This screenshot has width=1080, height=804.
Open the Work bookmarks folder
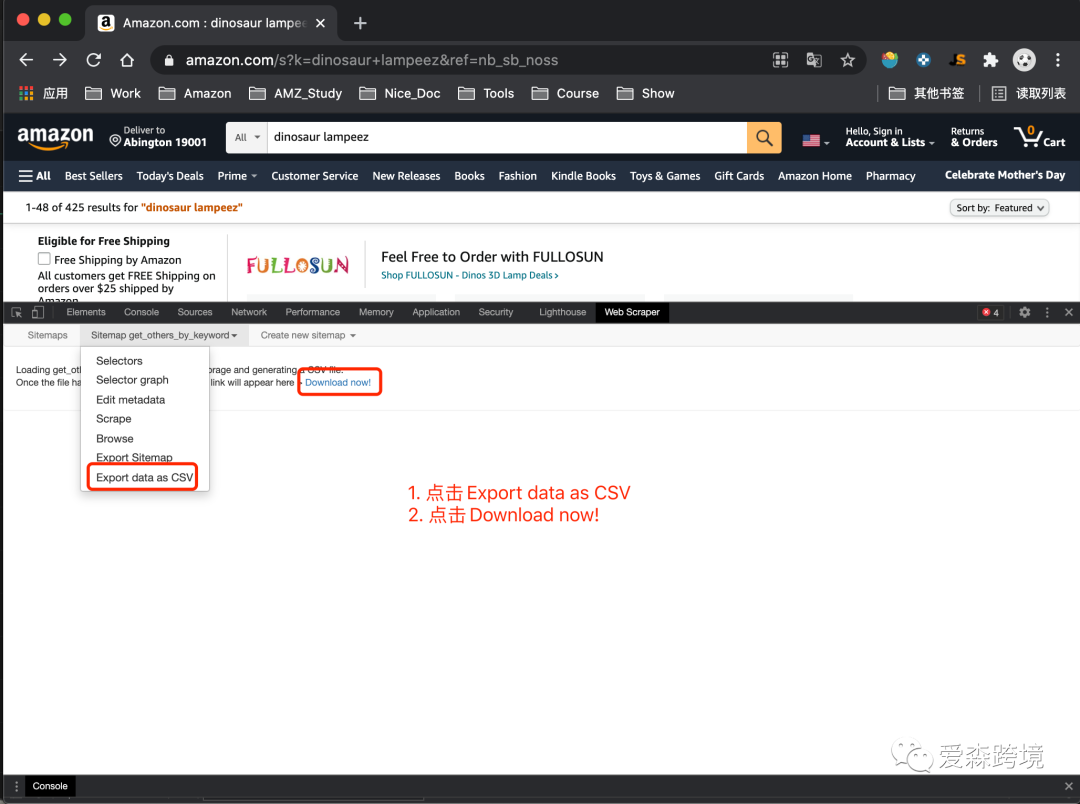tap(113, 93)
